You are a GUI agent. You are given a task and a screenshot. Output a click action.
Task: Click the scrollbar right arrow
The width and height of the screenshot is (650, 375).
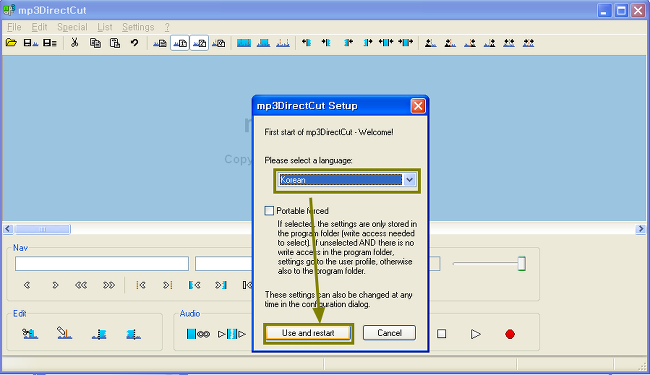(640, 229)
